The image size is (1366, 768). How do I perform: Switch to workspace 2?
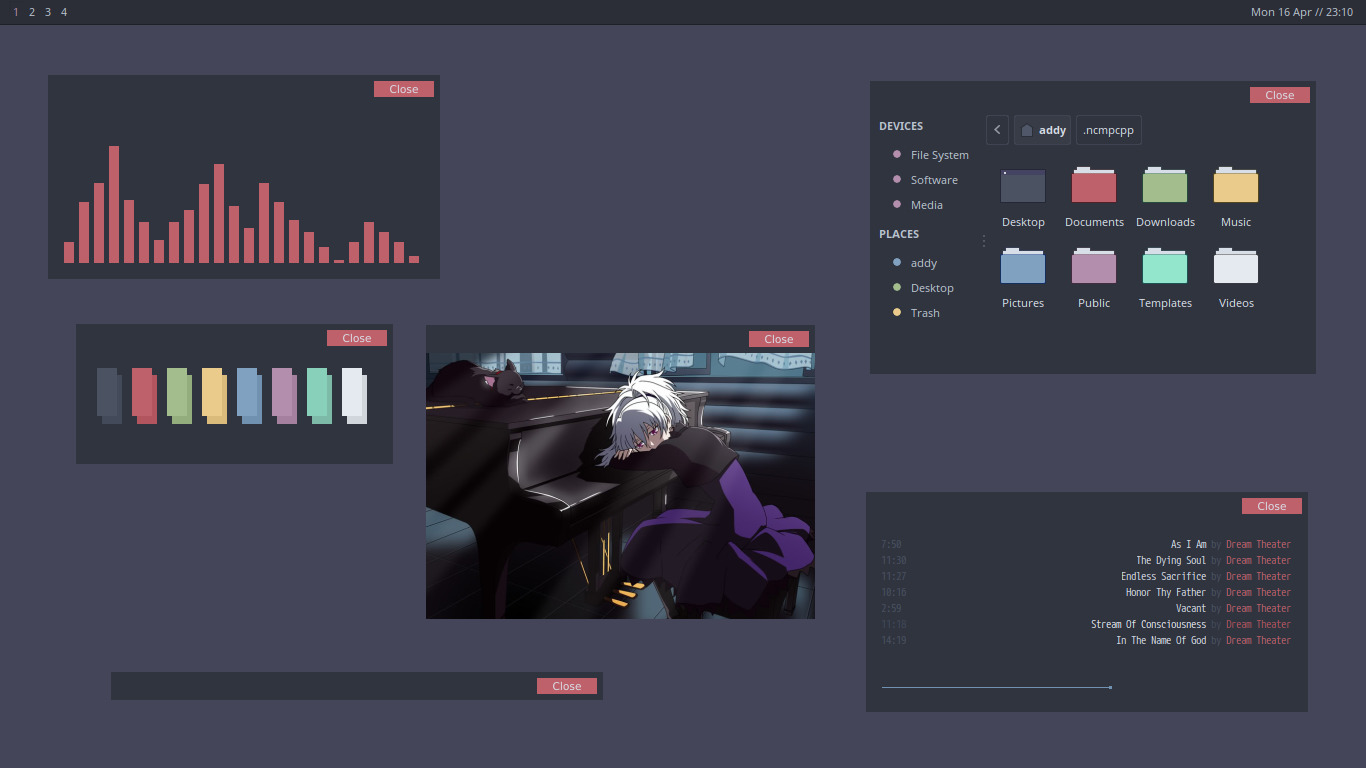point(32,12)
